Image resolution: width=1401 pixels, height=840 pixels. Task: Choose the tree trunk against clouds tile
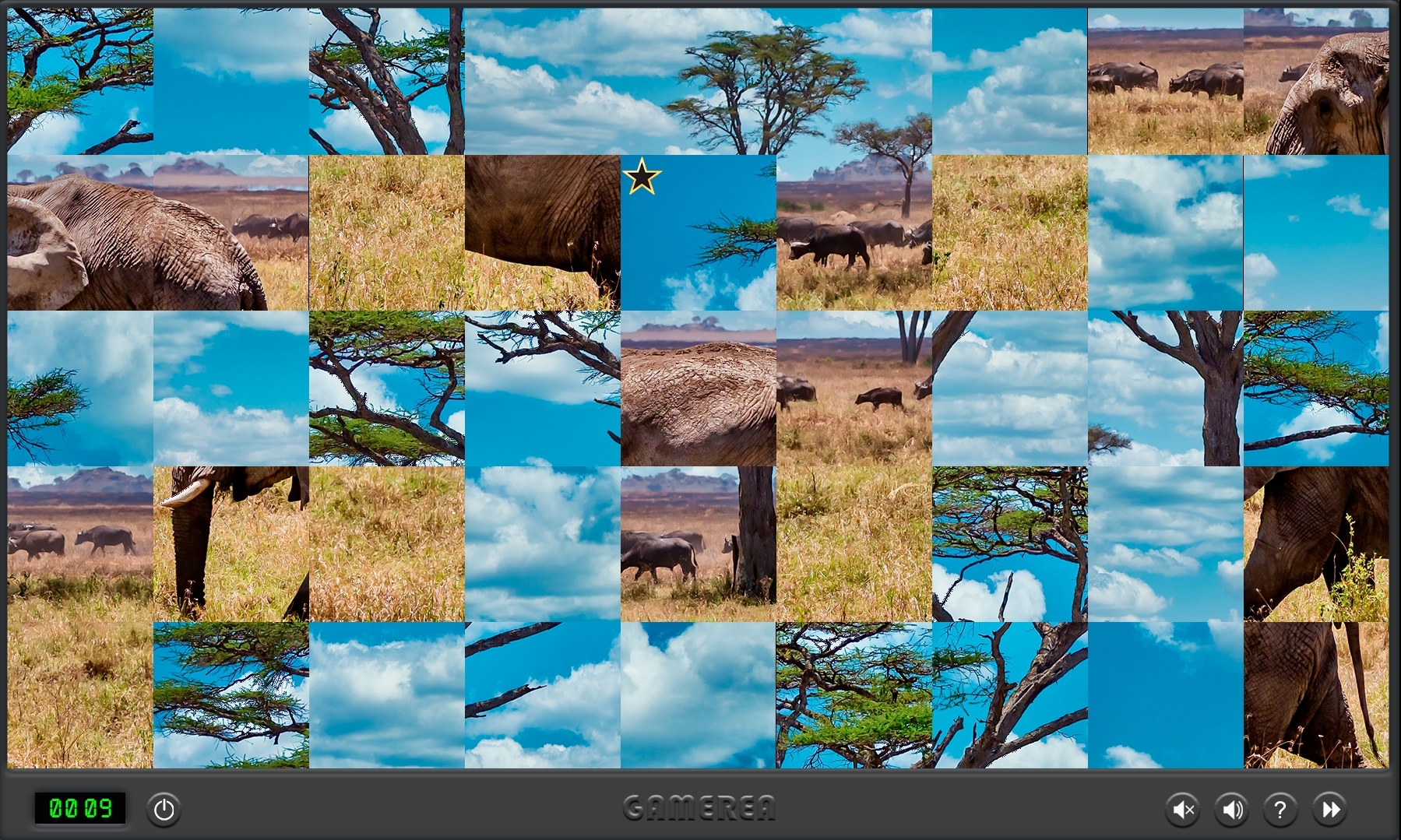point(1165,388)
